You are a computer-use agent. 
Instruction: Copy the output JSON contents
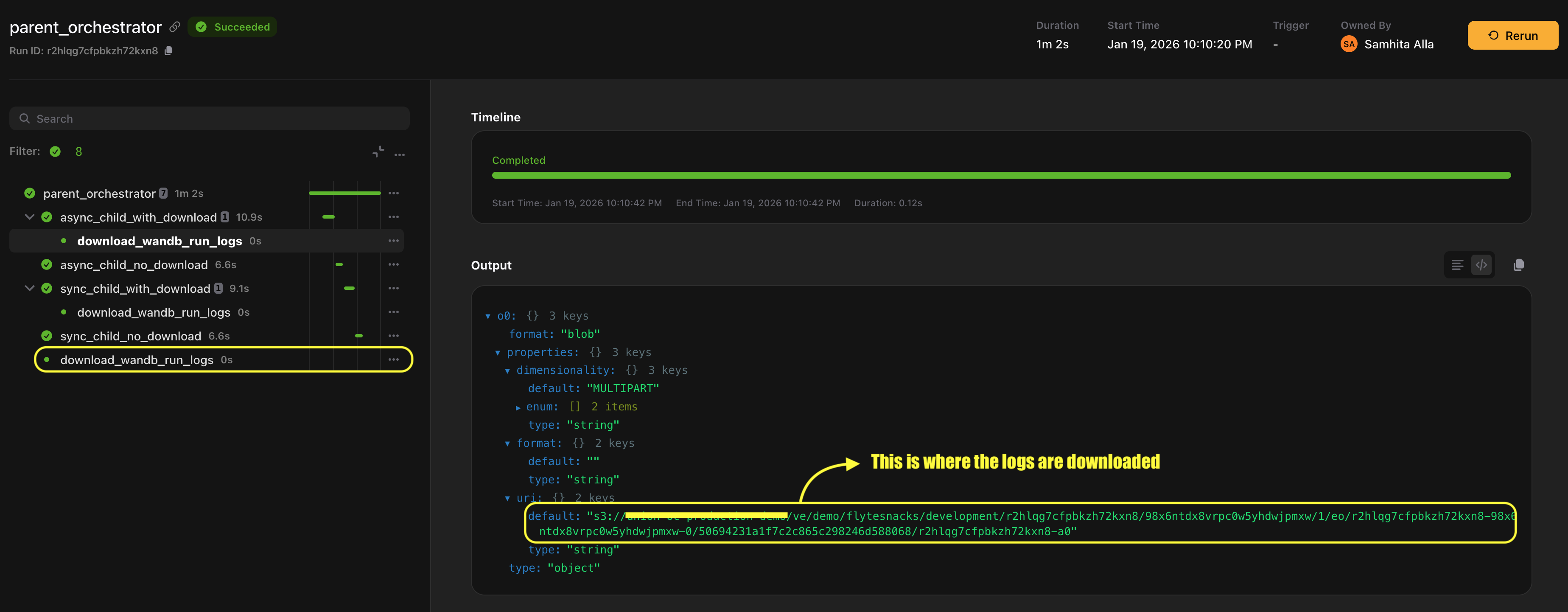tap(1518, 265)
